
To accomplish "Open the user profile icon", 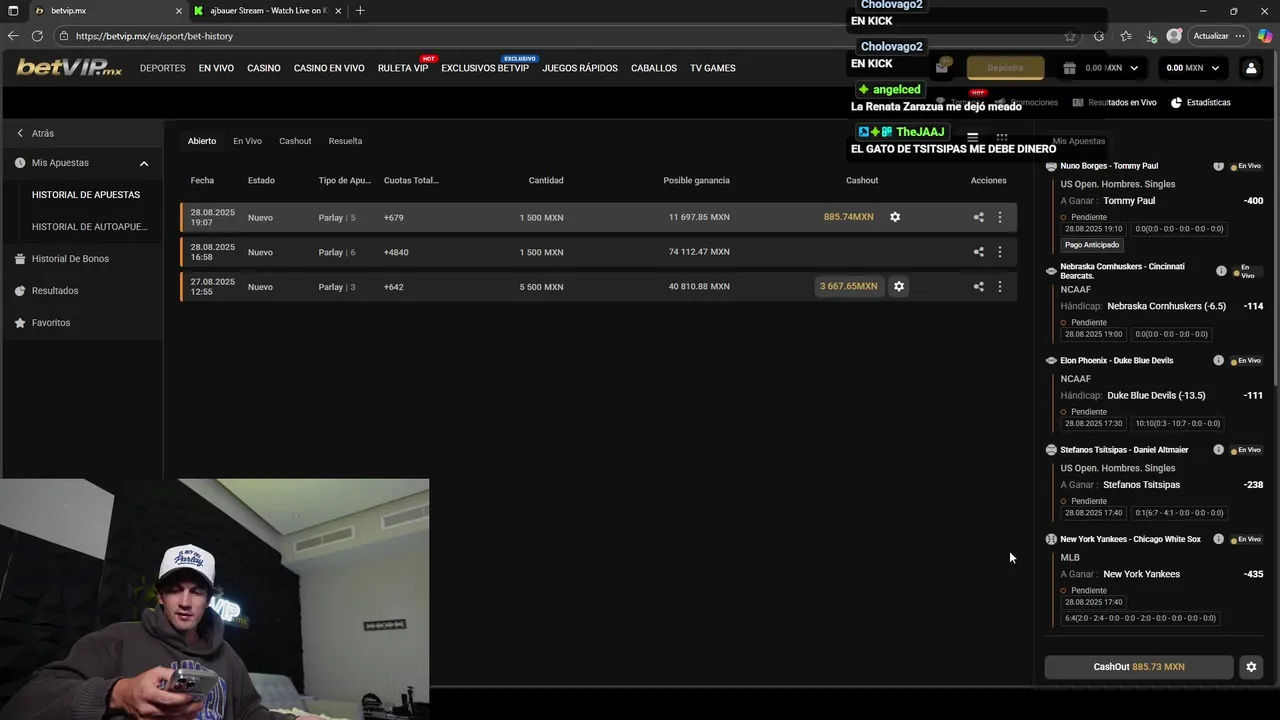I will pos(1251,68).
